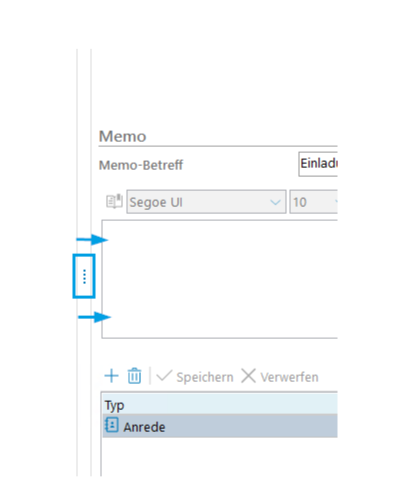Screen dimensions: 412x499
Task: Click the Verwerfen text label
Action: [x=289, y=377]
